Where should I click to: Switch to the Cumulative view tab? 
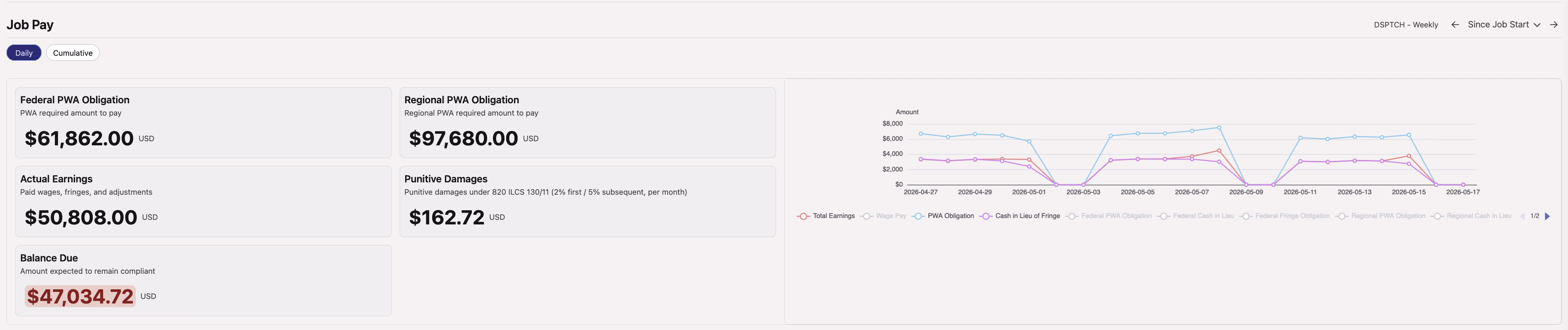72,53
